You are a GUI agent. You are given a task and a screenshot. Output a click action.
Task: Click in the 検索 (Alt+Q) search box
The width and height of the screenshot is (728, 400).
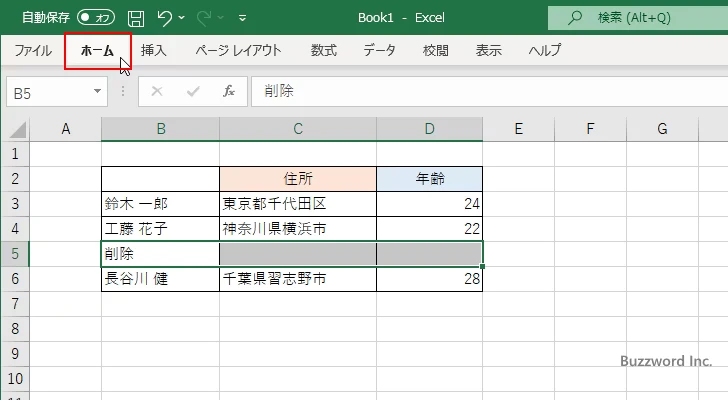[x=638, y=18]
